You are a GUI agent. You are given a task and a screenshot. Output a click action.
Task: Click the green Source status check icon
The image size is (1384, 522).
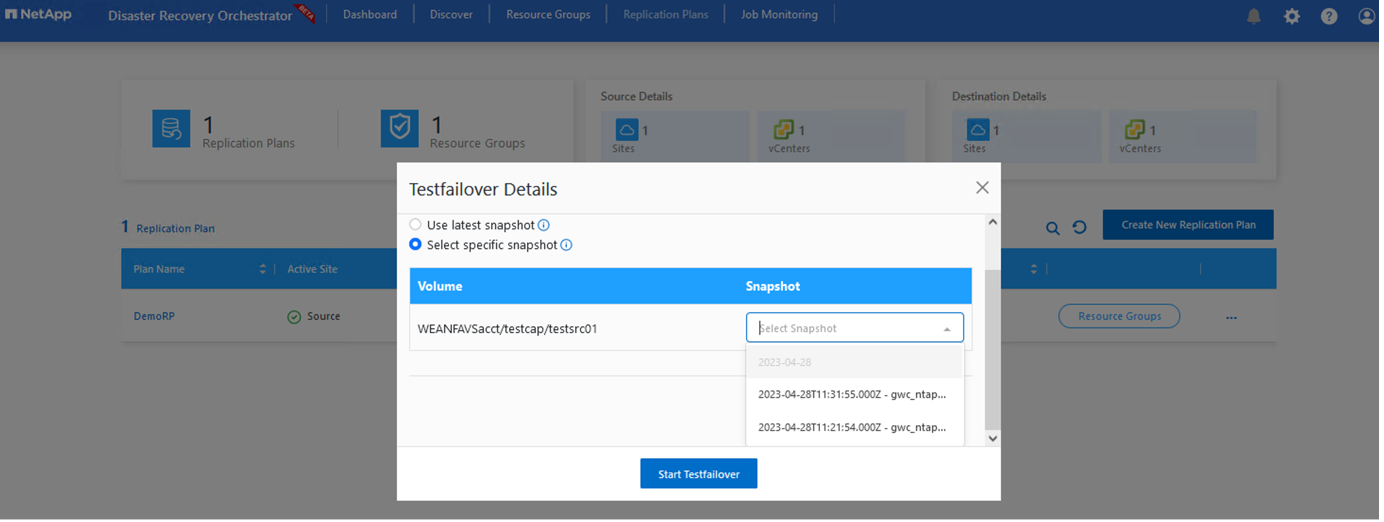point(295,318)
